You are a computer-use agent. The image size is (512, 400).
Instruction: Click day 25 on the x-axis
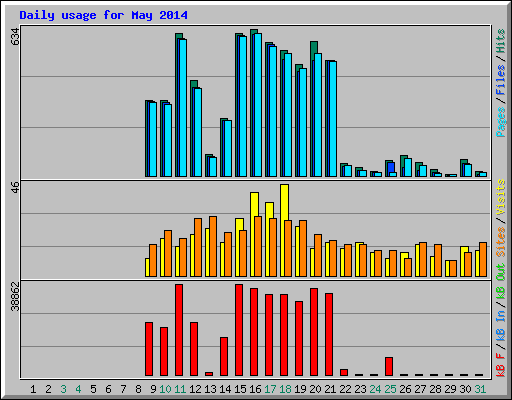coord(390,389)
